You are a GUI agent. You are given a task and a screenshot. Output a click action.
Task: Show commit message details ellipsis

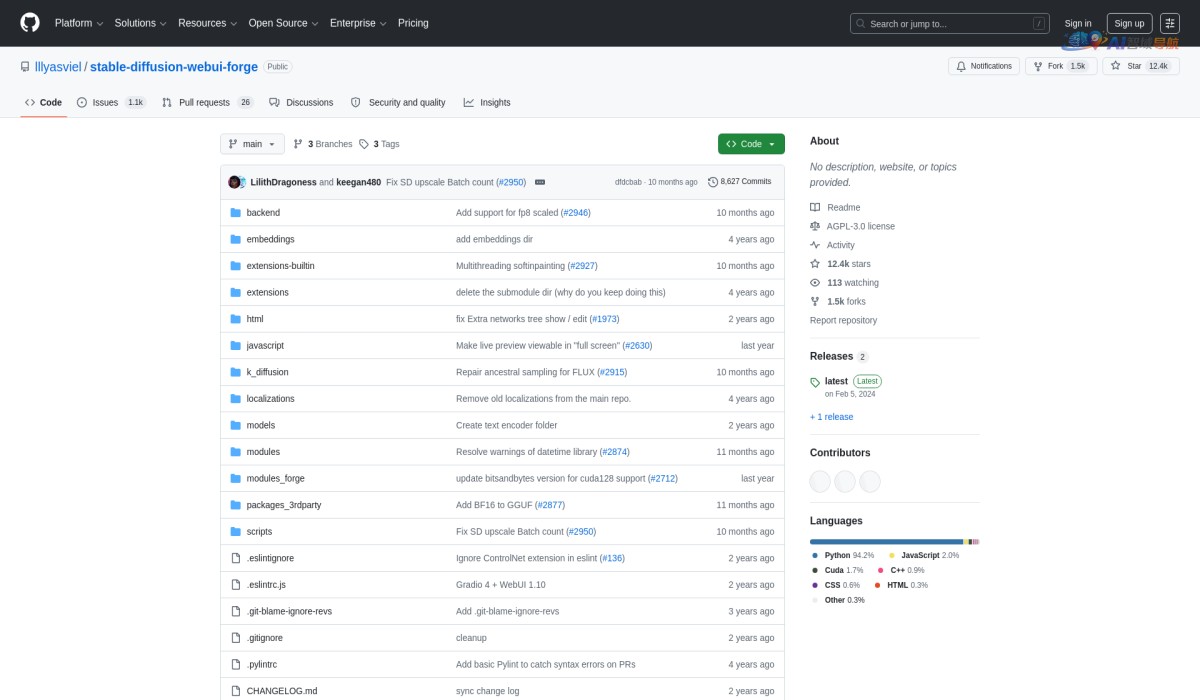(x=540, y=182)
